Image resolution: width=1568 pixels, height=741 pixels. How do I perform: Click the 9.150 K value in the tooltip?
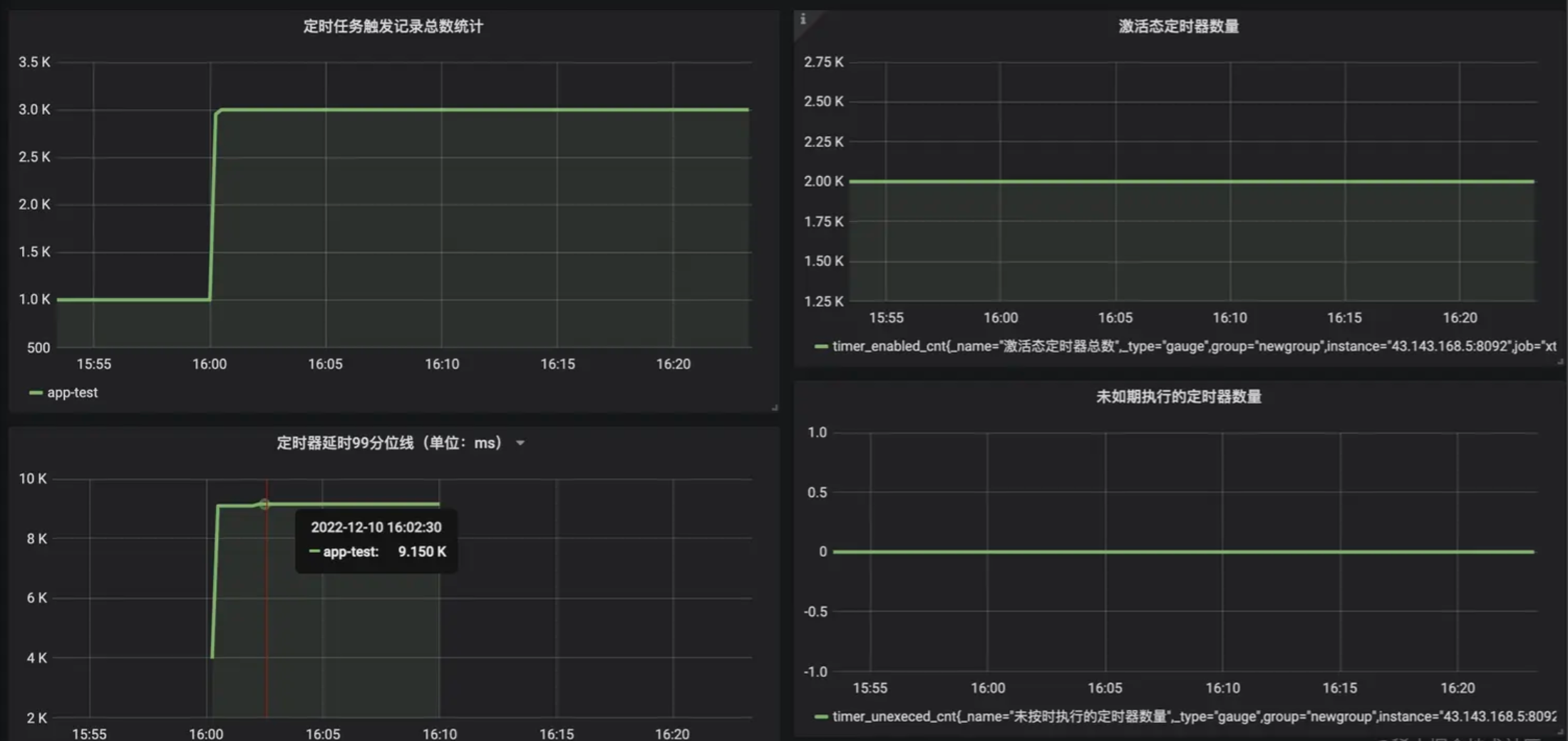tap(422, 552)
